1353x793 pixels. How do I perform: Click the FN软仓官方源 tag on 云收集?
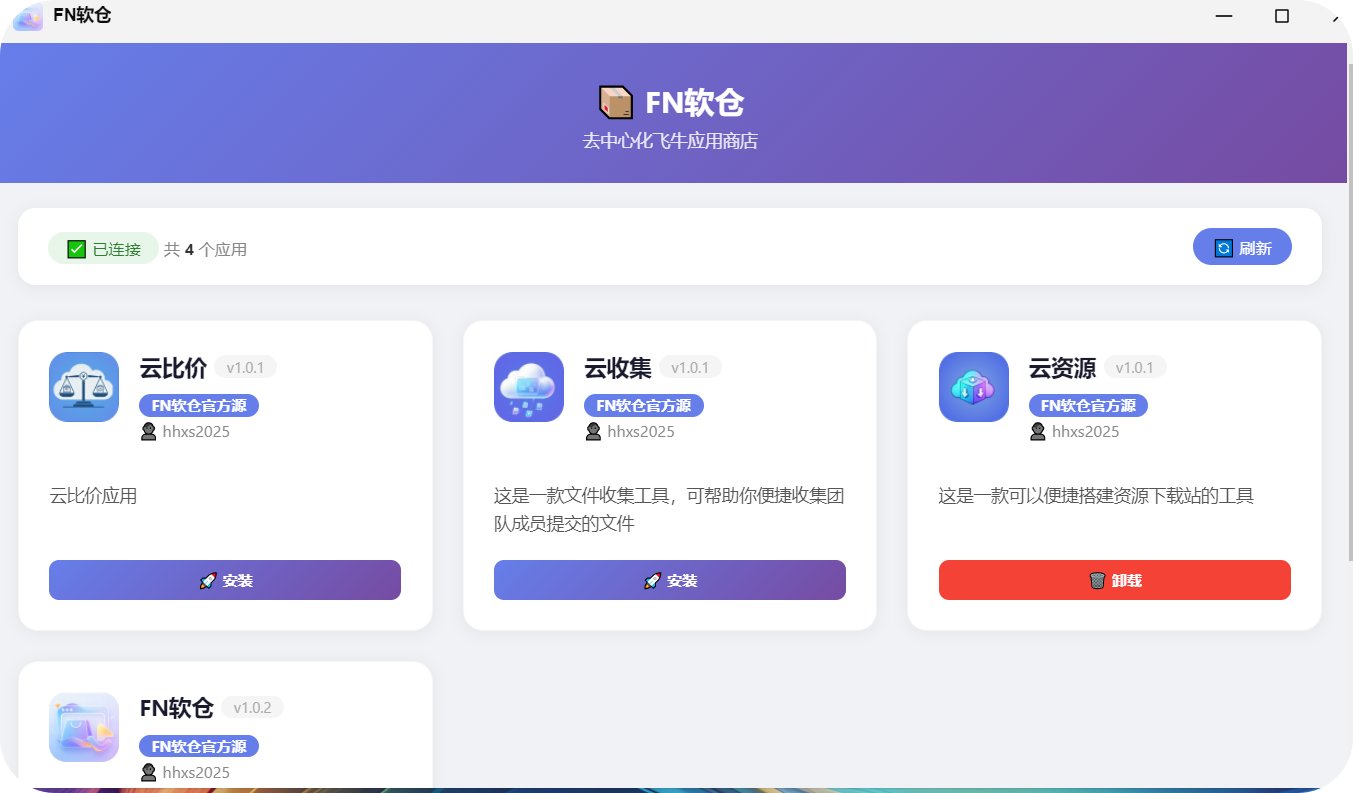coord(644,405)
